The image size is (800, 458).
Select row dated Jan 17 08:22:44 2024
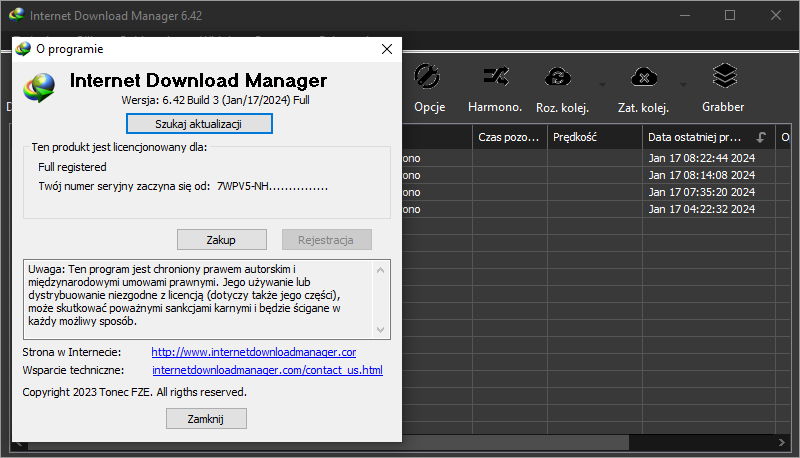597,158
